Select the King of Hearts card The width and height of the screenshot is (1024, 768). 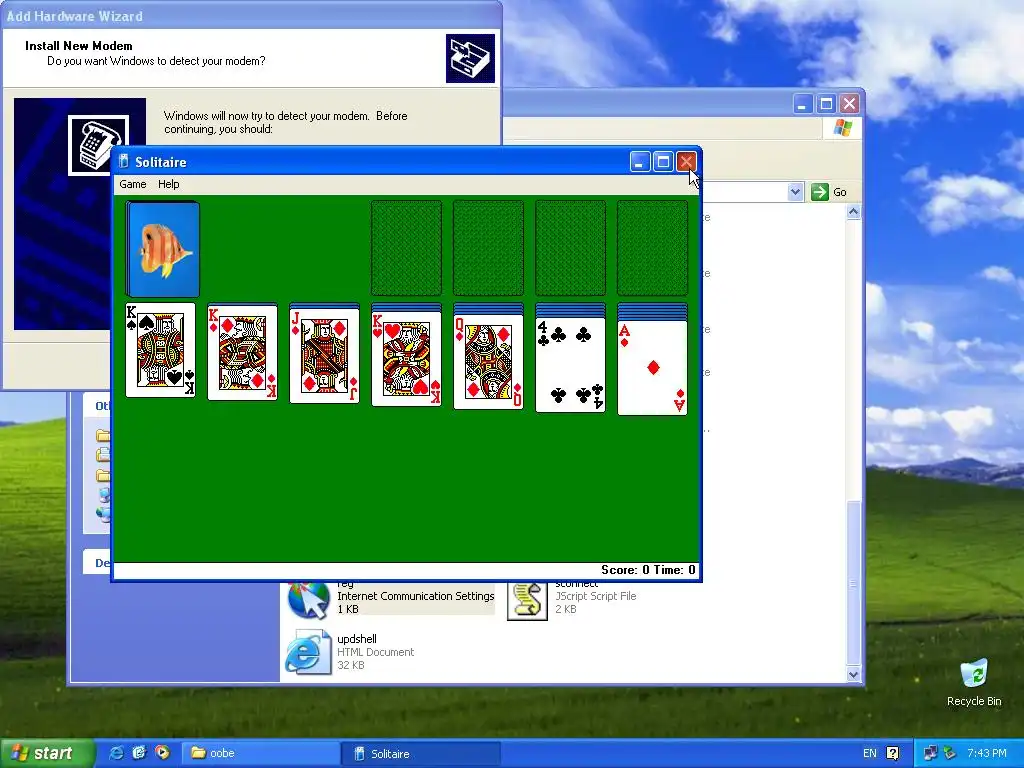tap(406, 359)
